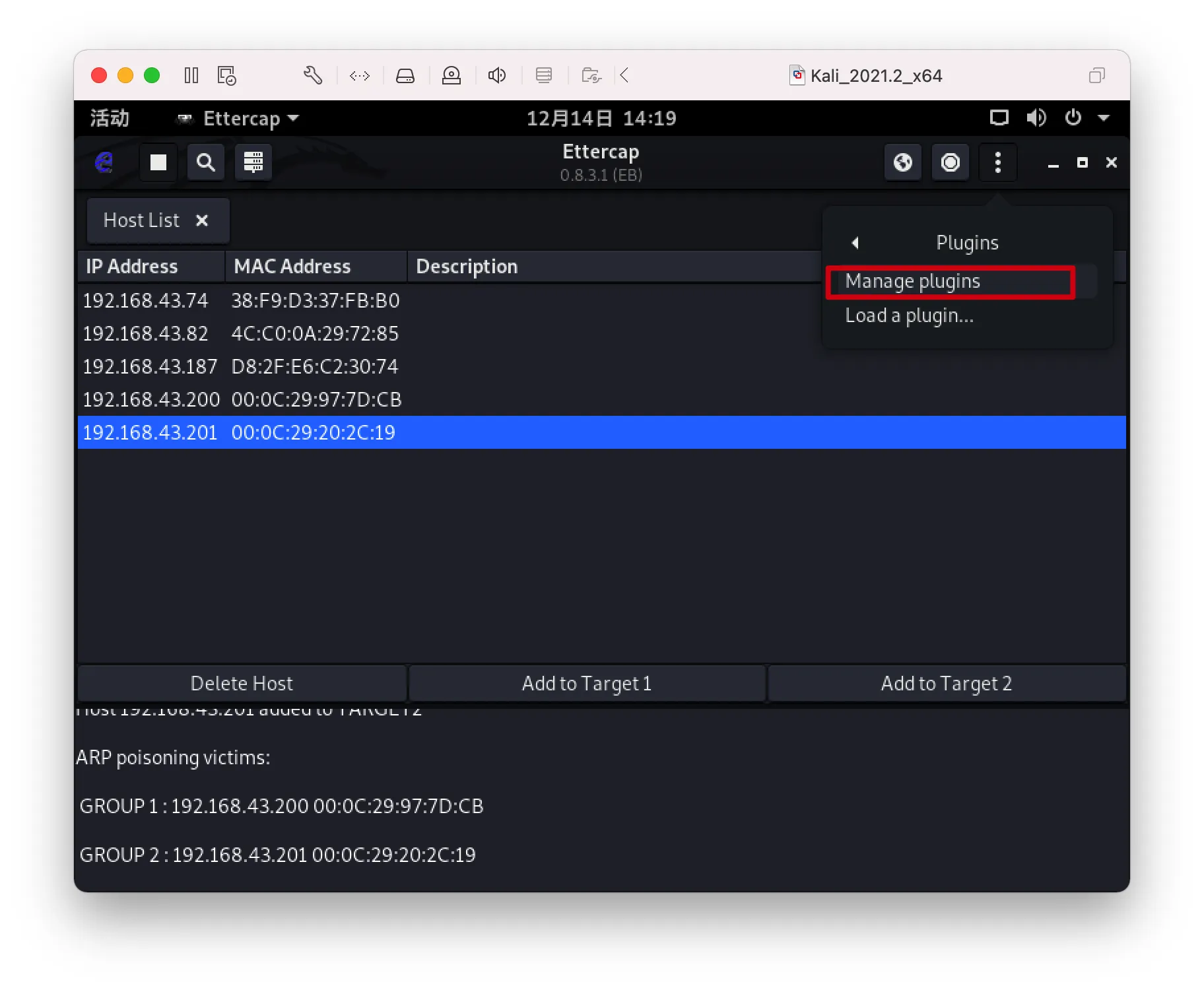
Task: Click the VM sound speaker icon
Action: (497, 76)
